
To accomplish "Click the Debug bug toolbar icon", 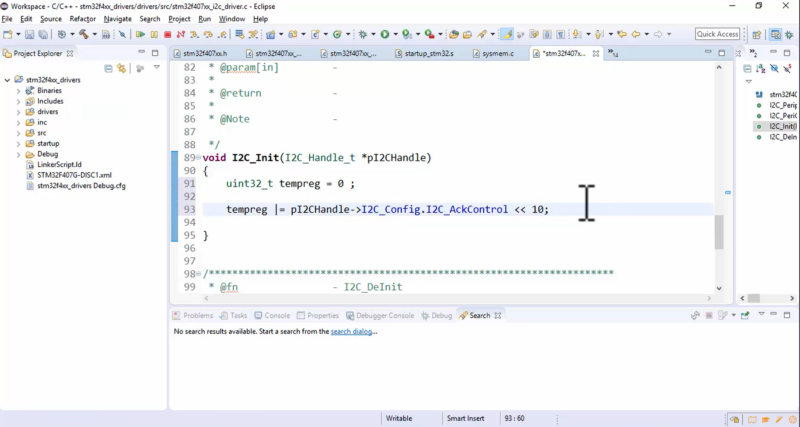I will click(x=363, y=34).
